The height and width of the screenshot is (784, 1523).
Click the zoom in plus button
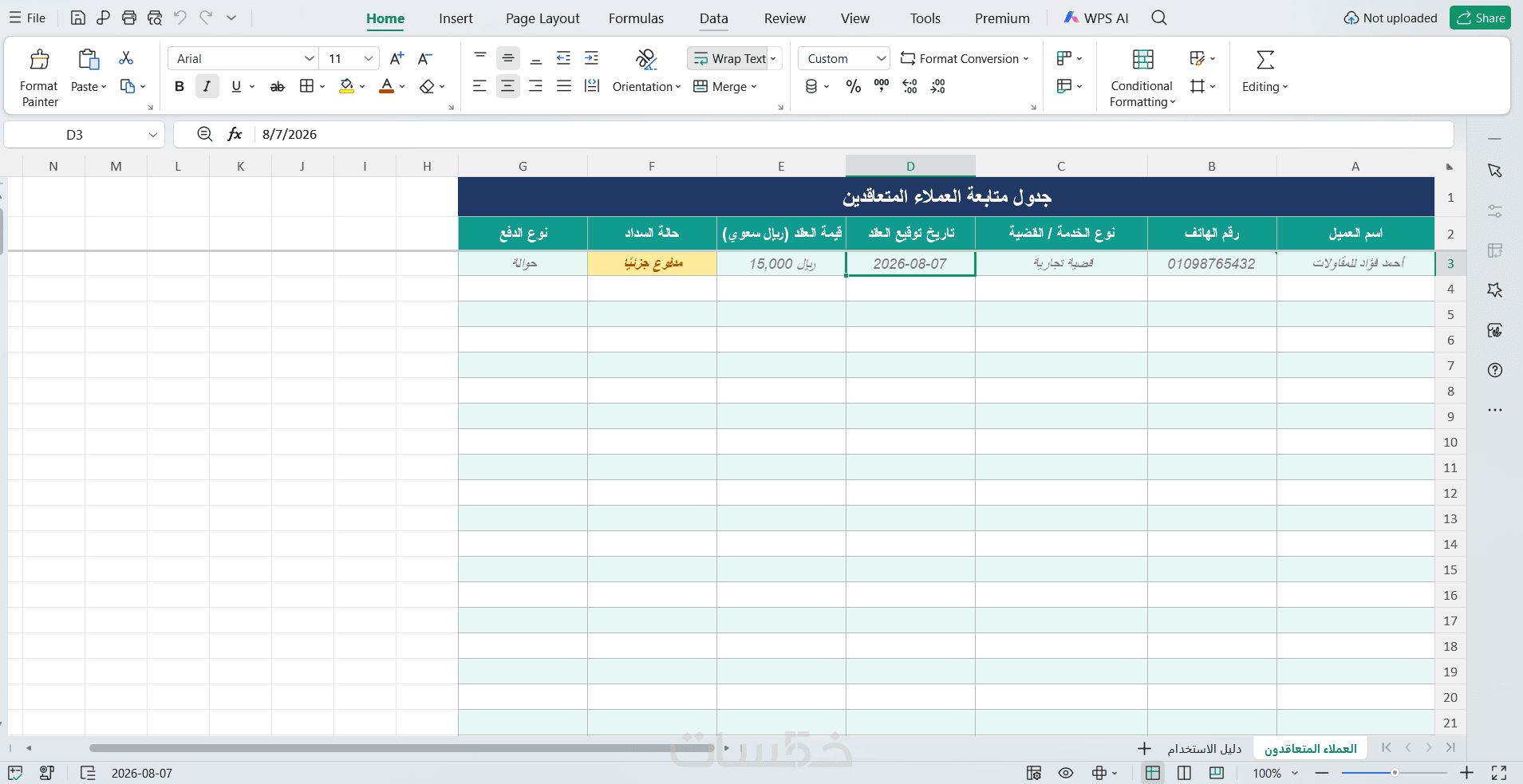pos(1467,773)
